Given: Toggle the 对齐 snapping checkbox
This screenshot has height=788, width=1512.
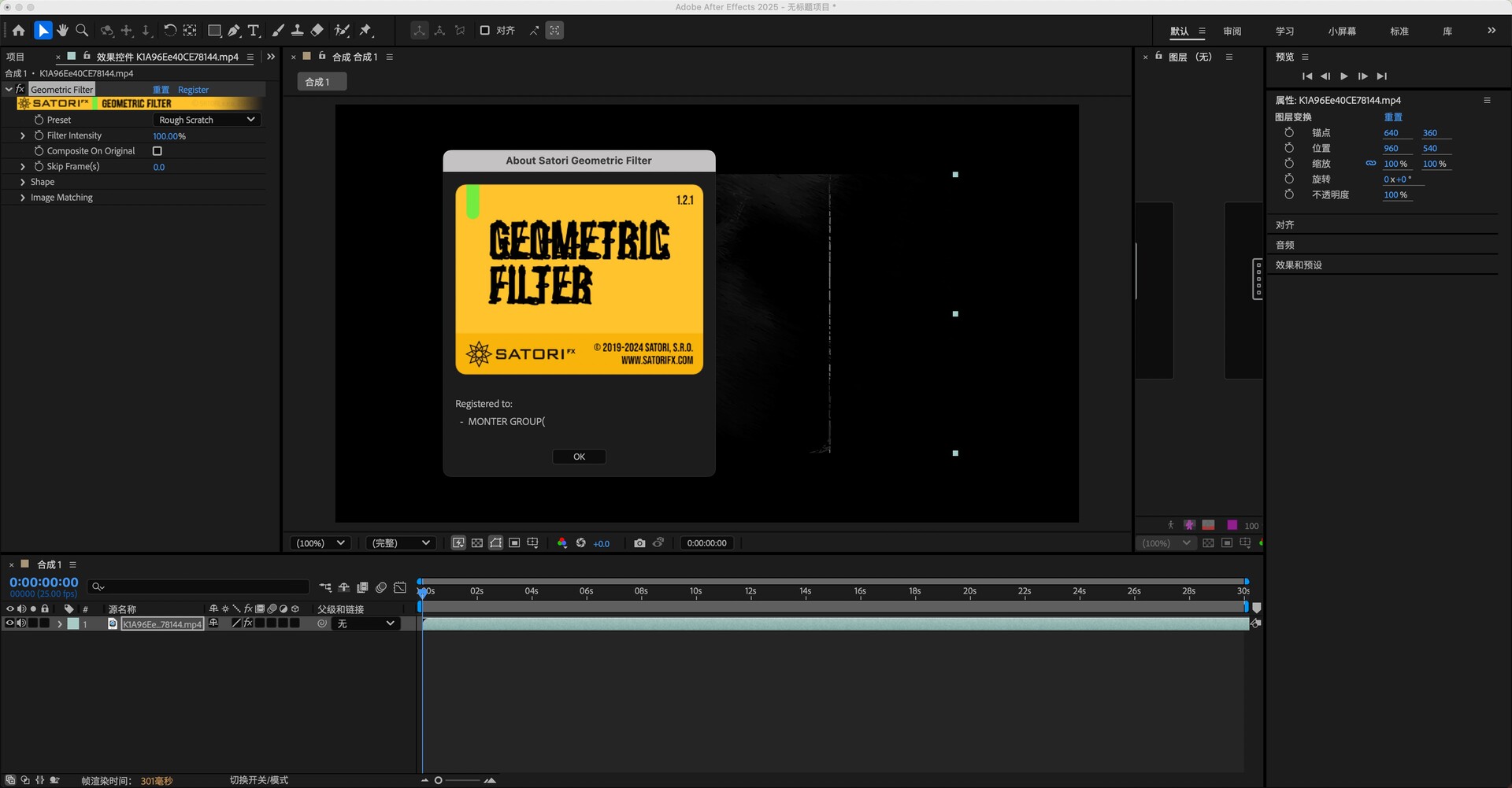Looking at the screenshot, I should pyautogui.click(x=485, y=31).
